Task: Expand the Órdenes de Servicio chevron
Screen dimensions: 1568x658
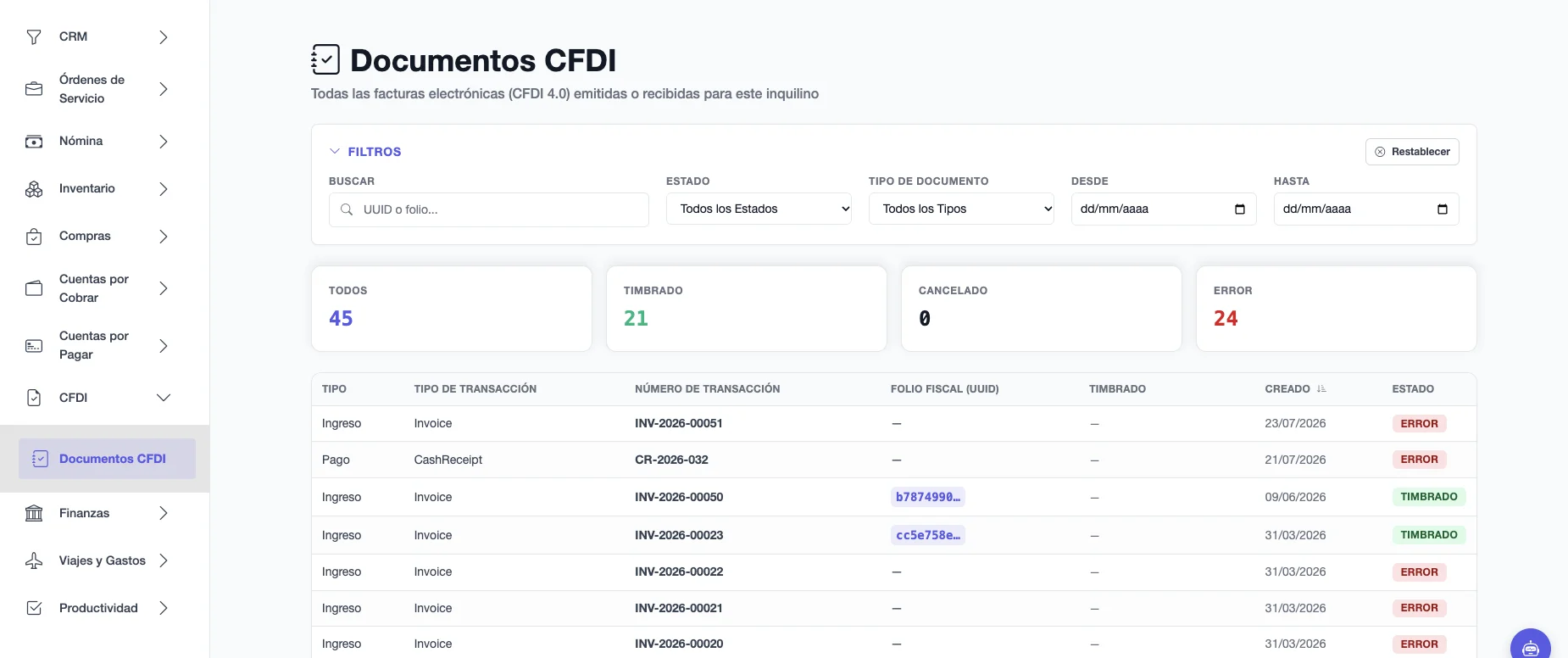Action: 164,89
